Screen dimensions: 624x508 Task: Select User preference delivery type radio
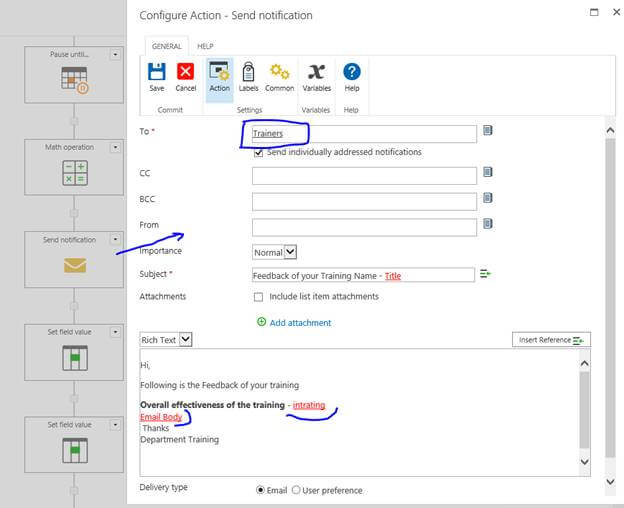pos(296,490)
